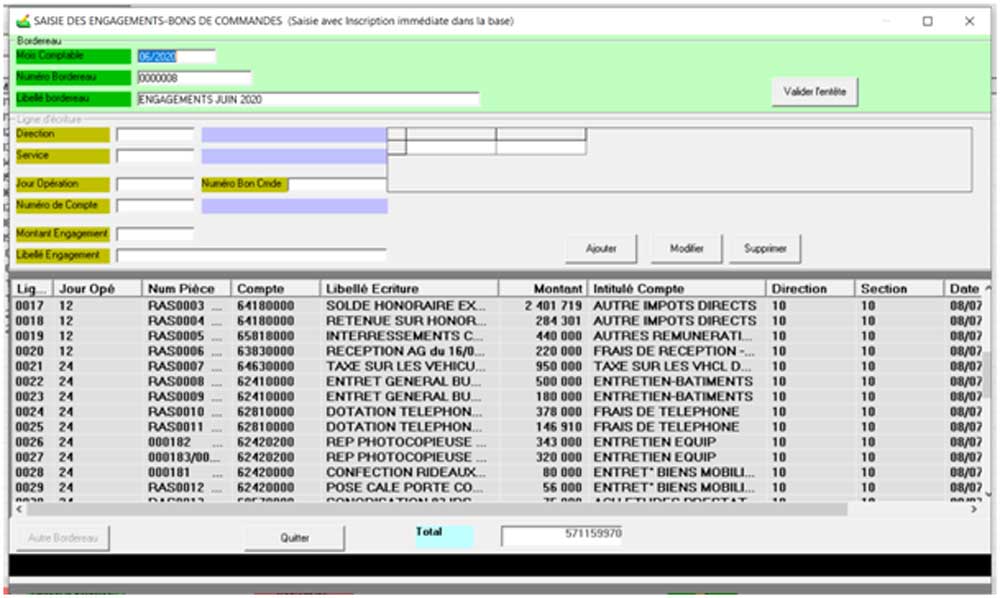Sort by the Montant column header

[543, 289]
